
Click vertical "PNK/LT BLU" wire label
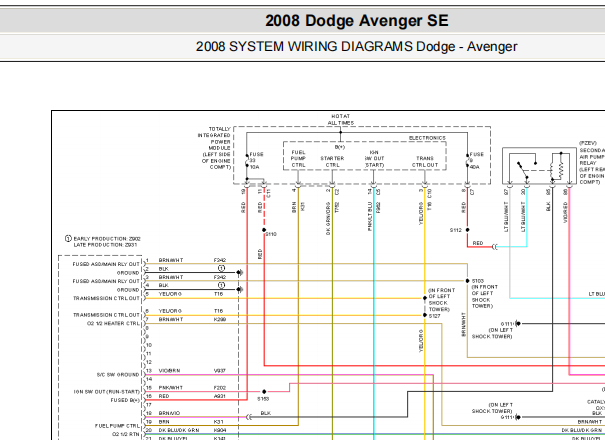[370, 217]
